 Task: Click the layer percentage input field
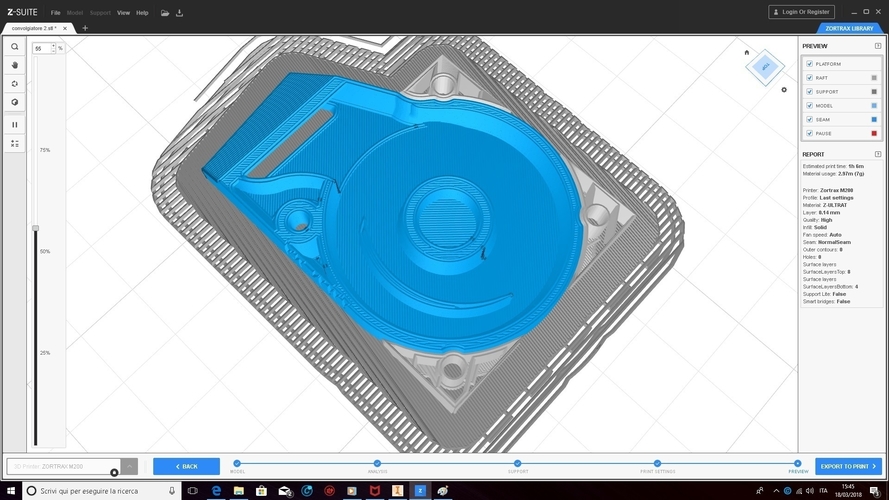point(42,49)
